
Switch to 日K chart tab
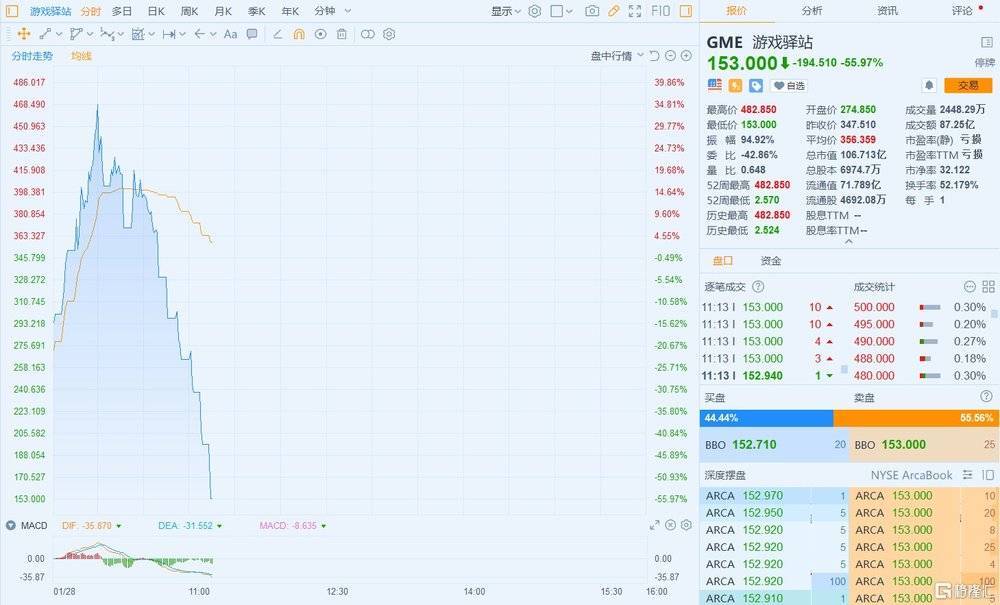pos(156,11)
